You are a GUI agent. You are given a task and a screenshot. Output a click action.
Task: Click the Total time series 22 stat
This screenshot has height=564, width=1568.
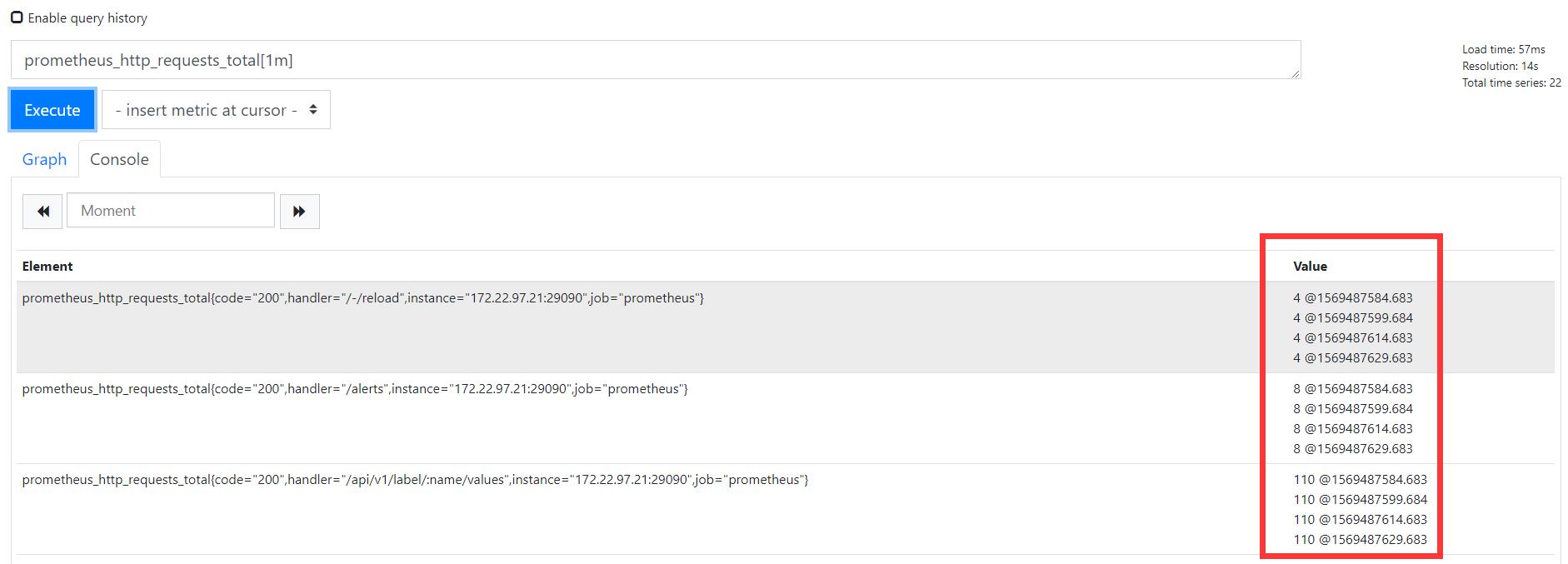[x=1511, y=83]
